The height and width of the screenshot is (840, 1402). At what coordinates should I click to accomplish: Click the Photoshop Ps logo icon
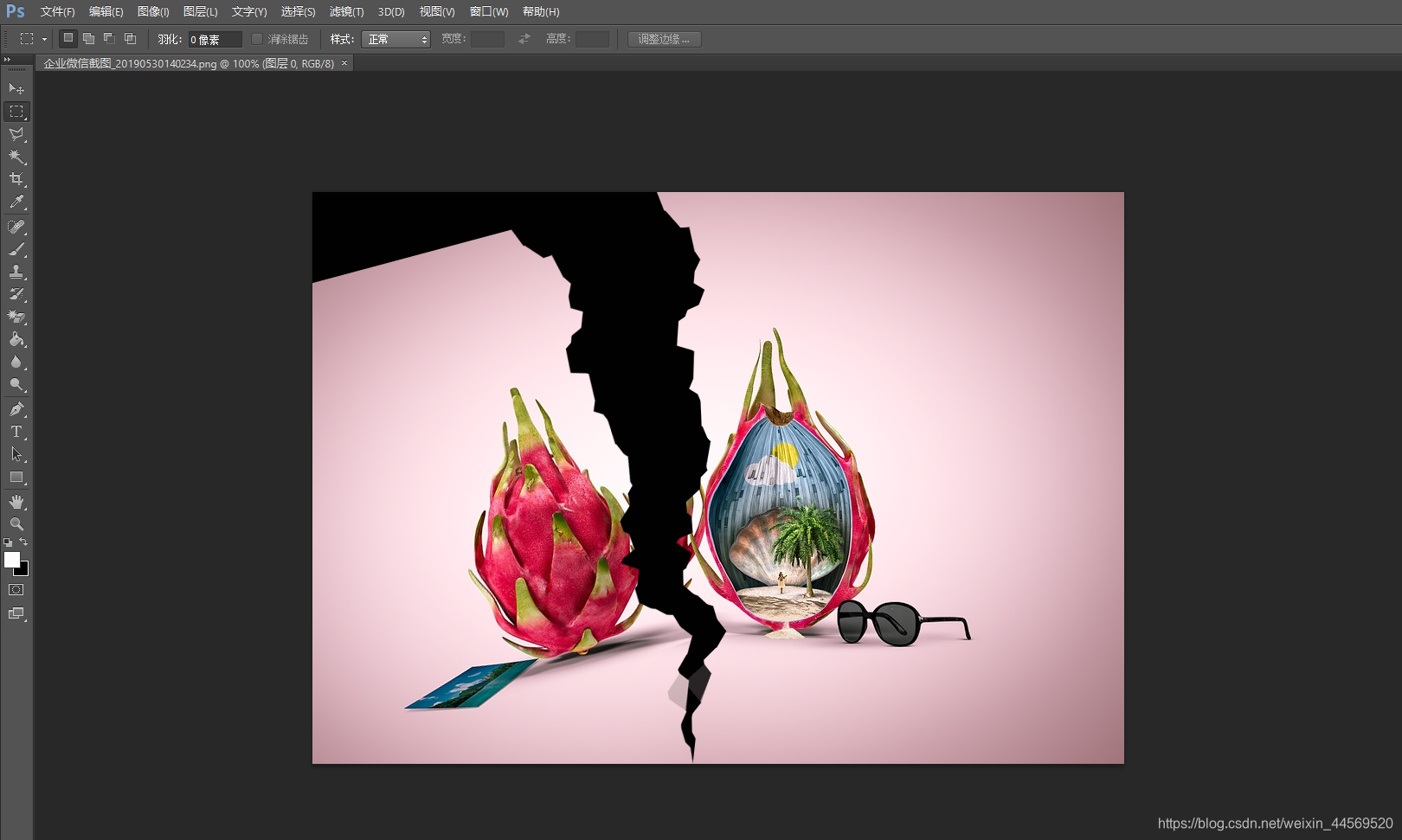(x=16, y=11)
